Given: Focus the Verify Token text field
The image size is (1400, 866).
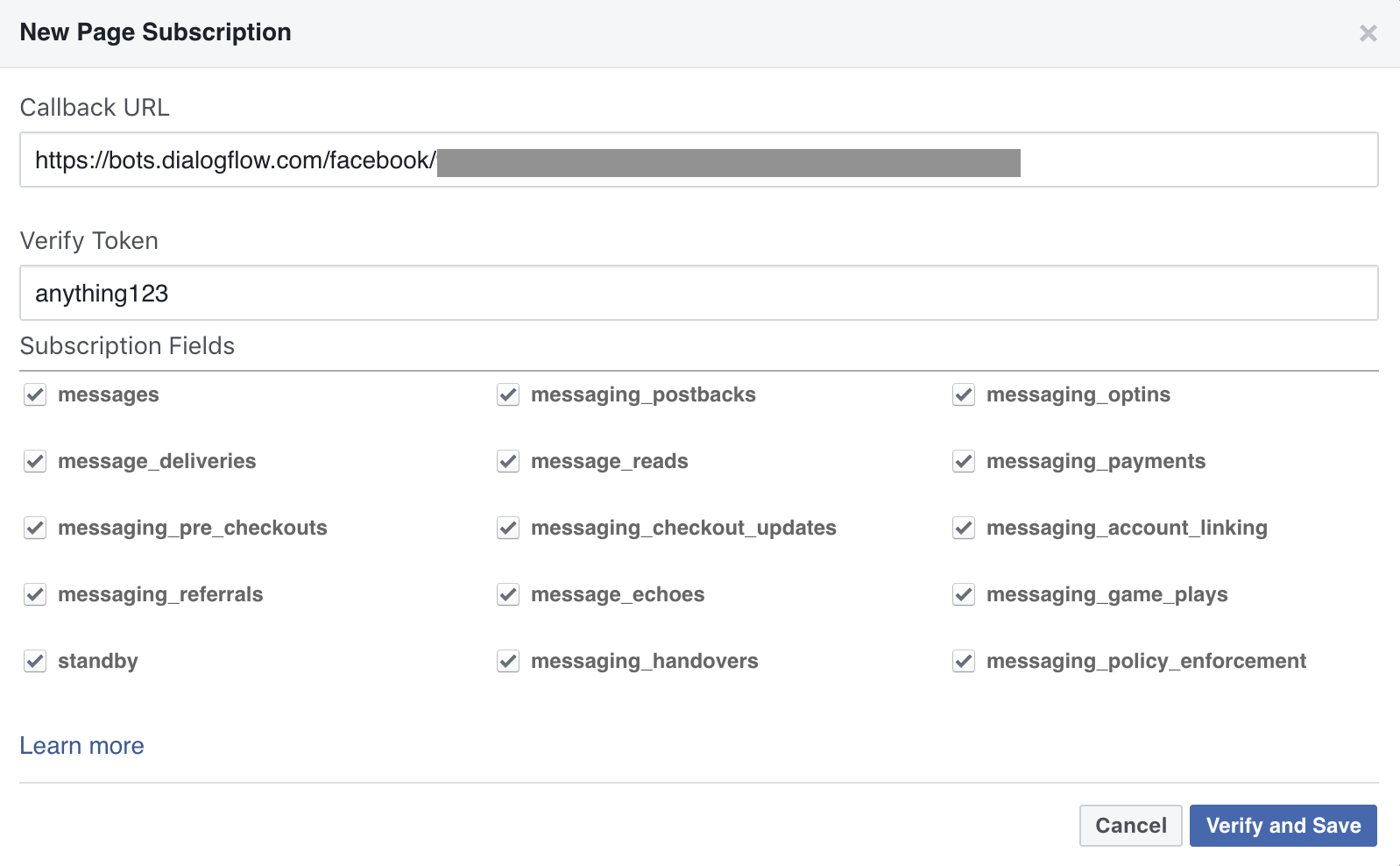Looking at the screenshot, I should (698, 293).
